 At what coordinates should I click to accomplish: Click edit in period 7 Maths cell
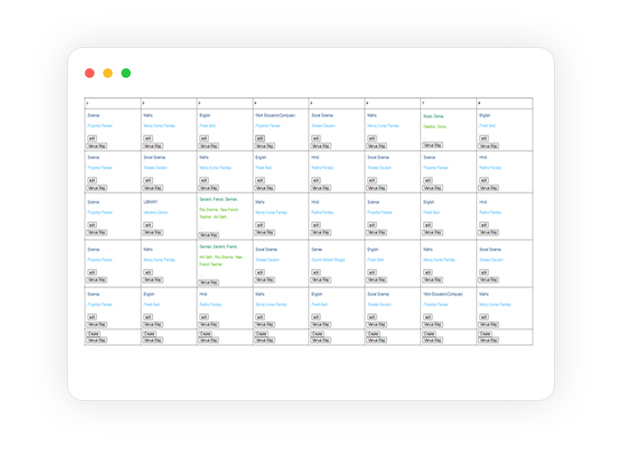(428, 272)
